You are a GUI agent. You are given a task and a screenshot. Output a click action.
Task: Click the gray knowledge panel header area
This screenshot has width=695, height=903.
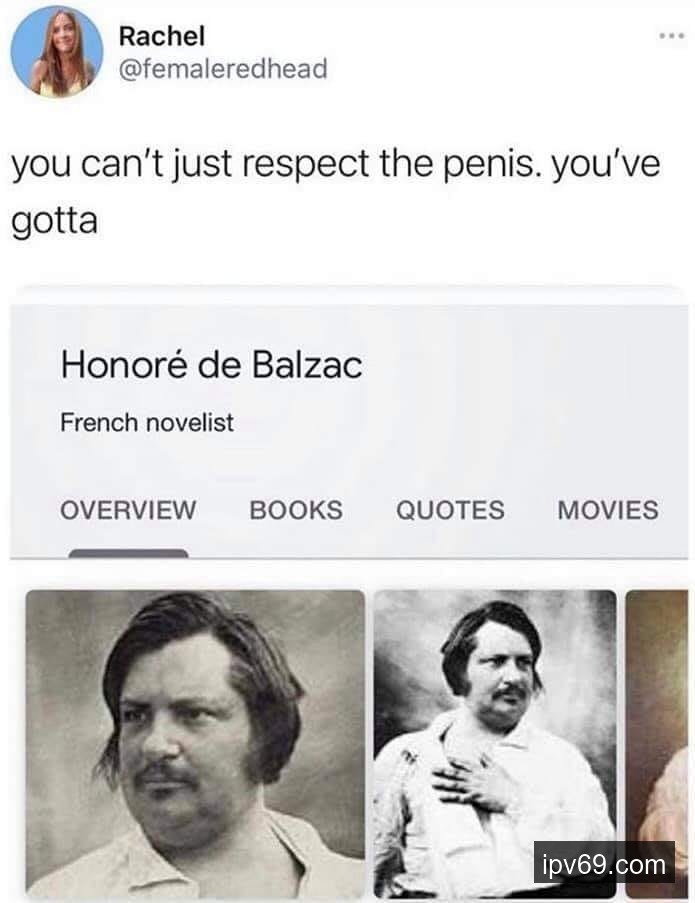tap(349, 431)
